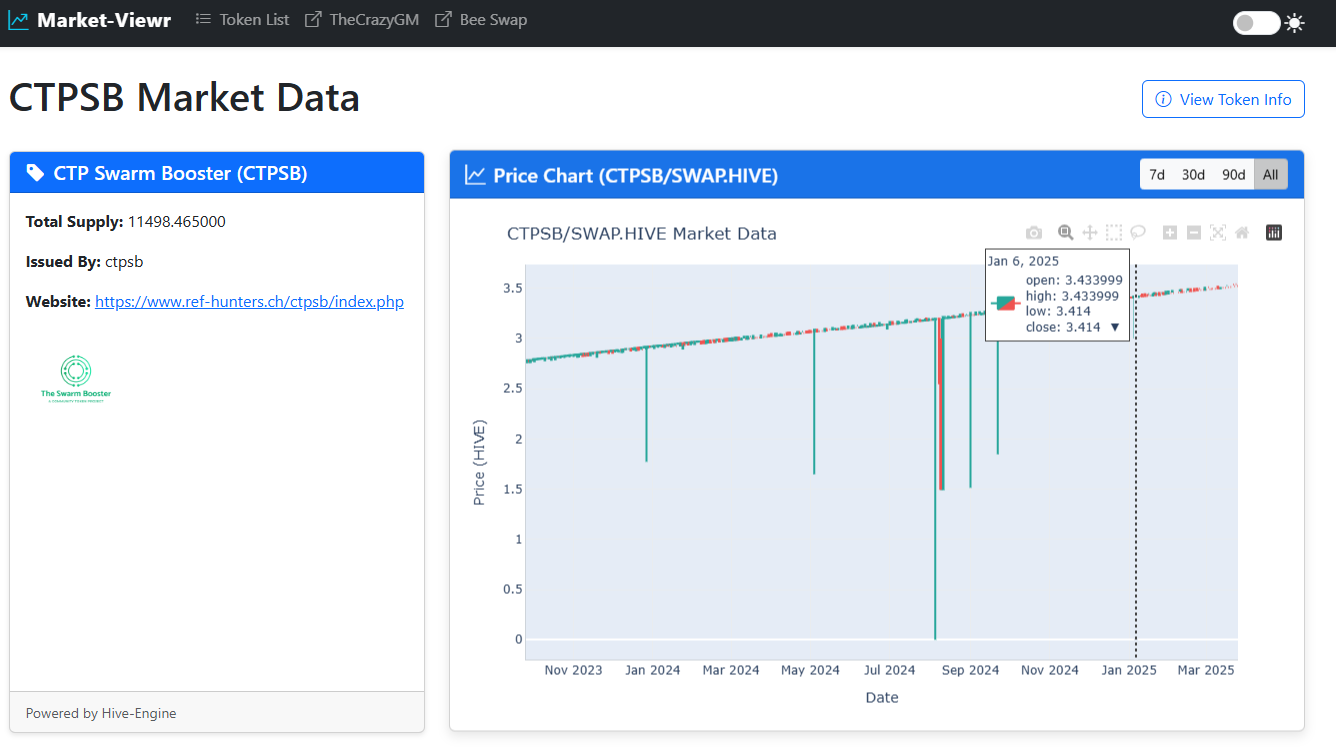Click the Autoscale icon in the chart toolbar
The width and height of the screenshot is (1336, 749).
click(x=1218, y=233)
